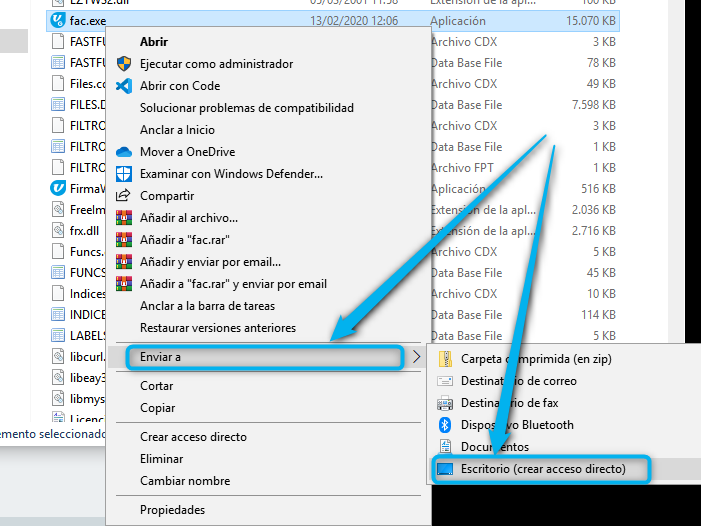Select Copiar in the context menu

(x=157, y=408)
